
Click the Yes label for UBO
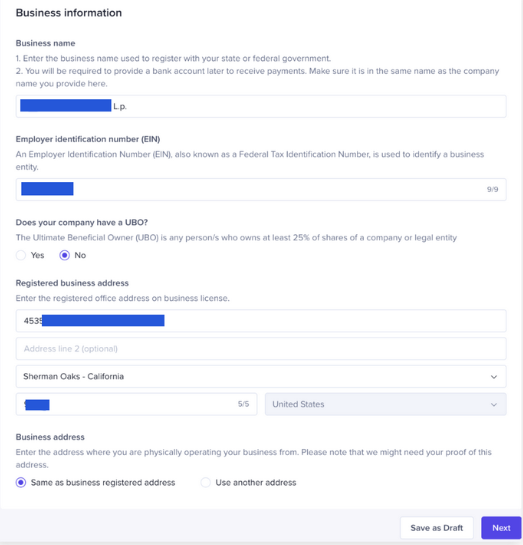click(x=38, y=255)
